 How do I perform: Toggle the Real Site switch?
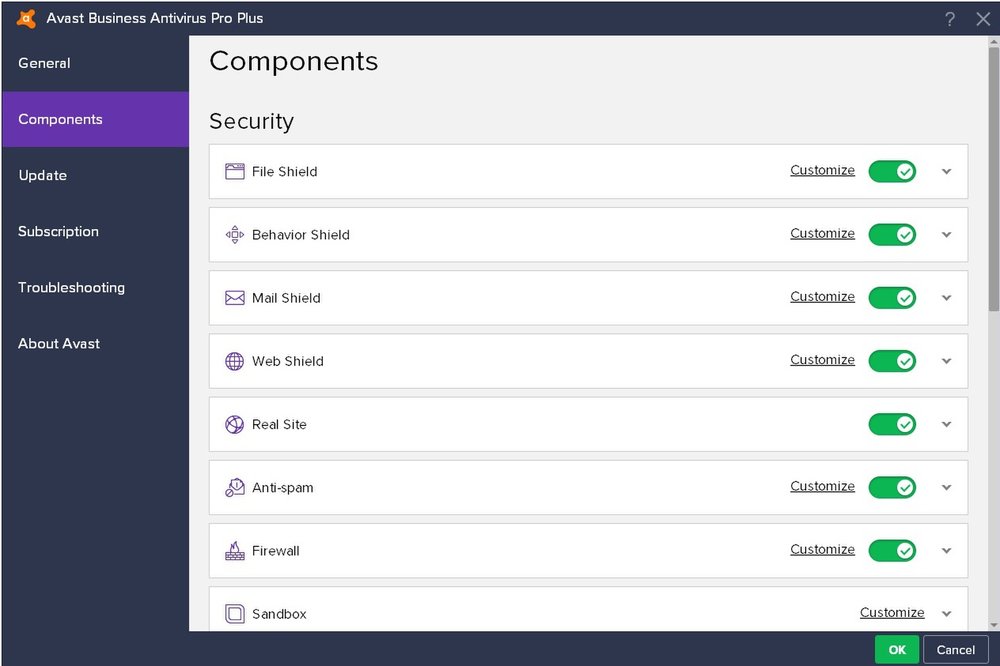(892, 424)
